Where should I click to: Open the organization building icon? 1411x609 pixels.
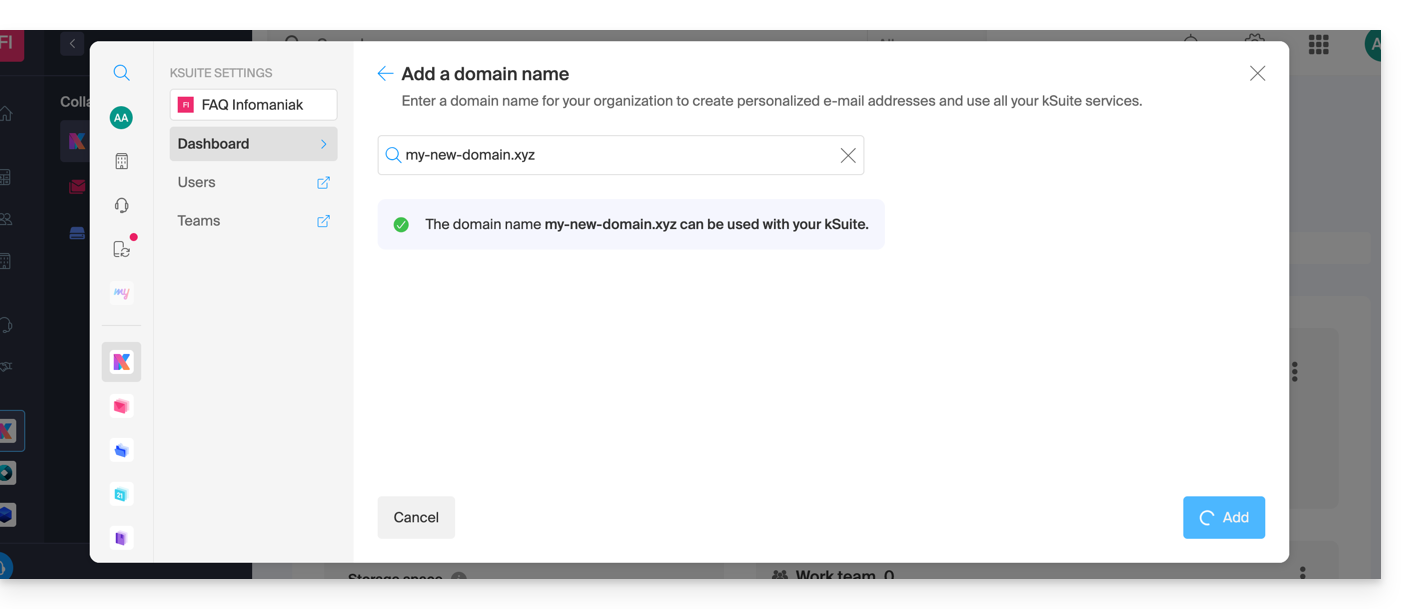121,162
